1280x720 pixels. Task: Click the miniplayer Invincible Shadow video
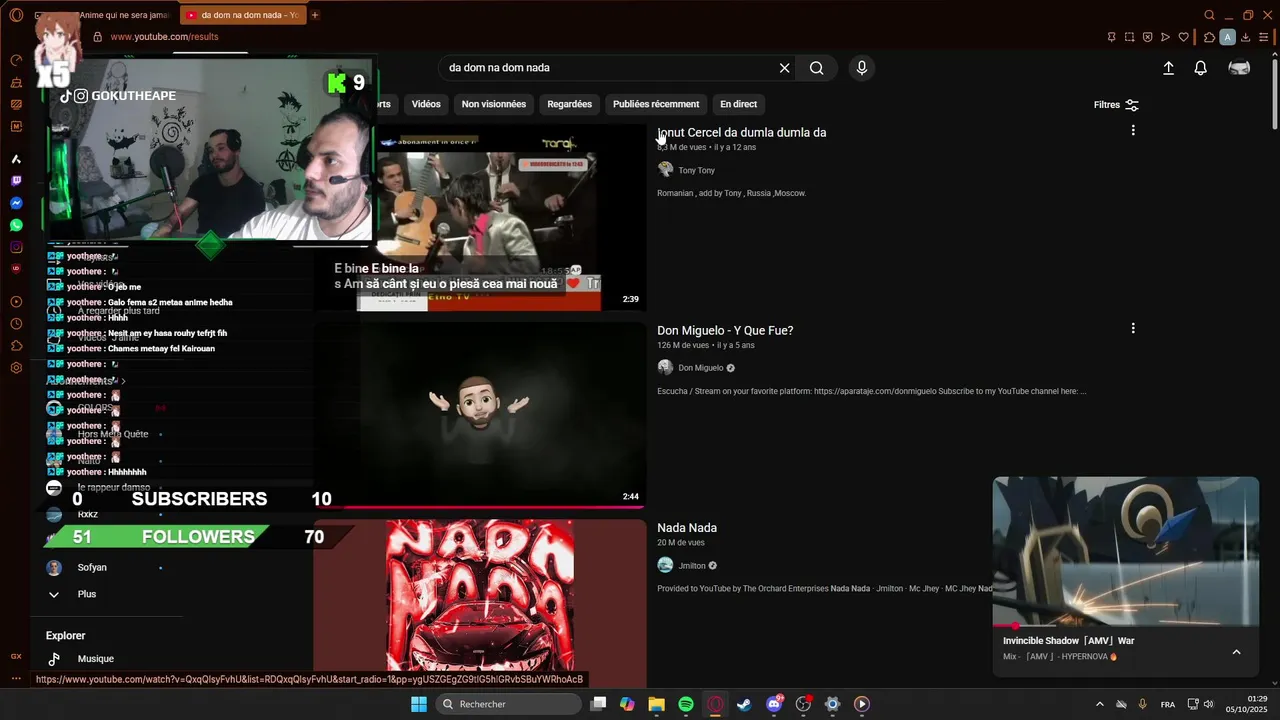1126,551
